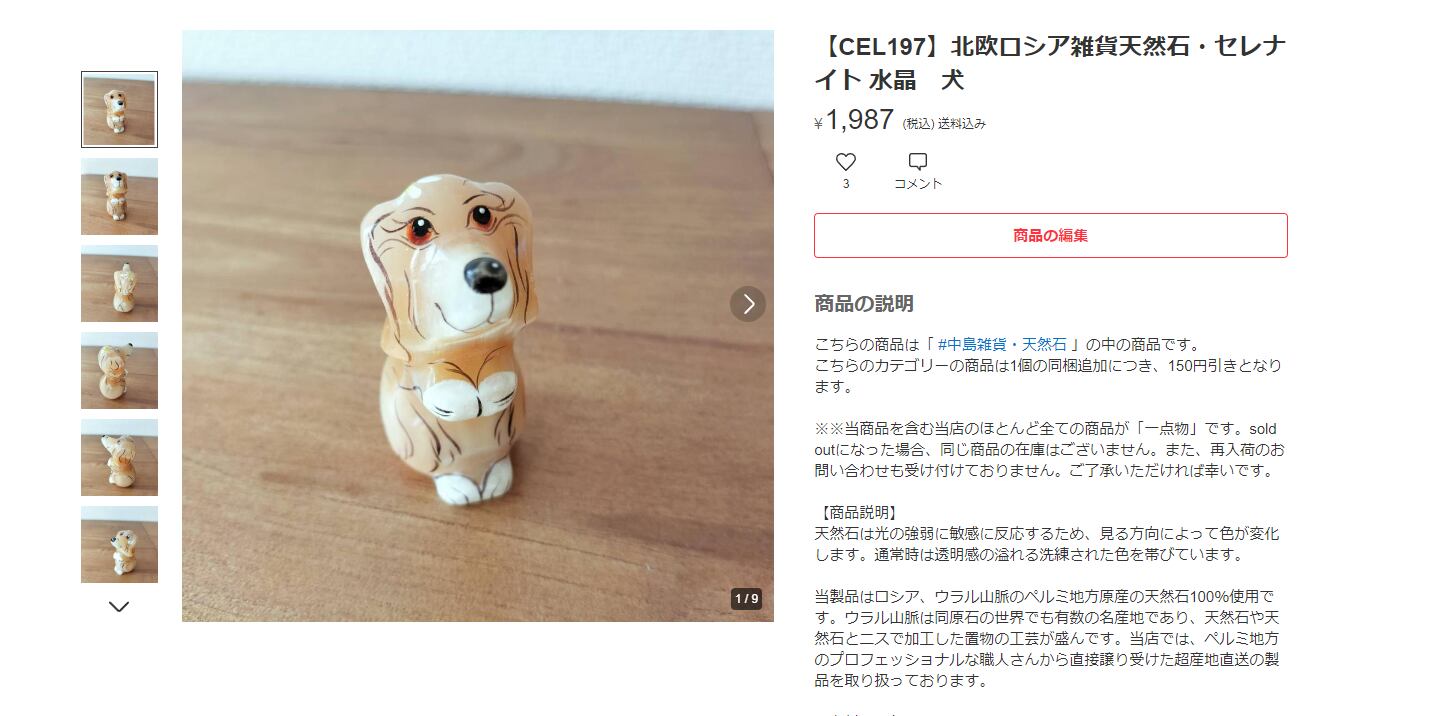Select sixth dog thumbnail
This screenshot has width=1450, height=716.
[x=119, y=545]
